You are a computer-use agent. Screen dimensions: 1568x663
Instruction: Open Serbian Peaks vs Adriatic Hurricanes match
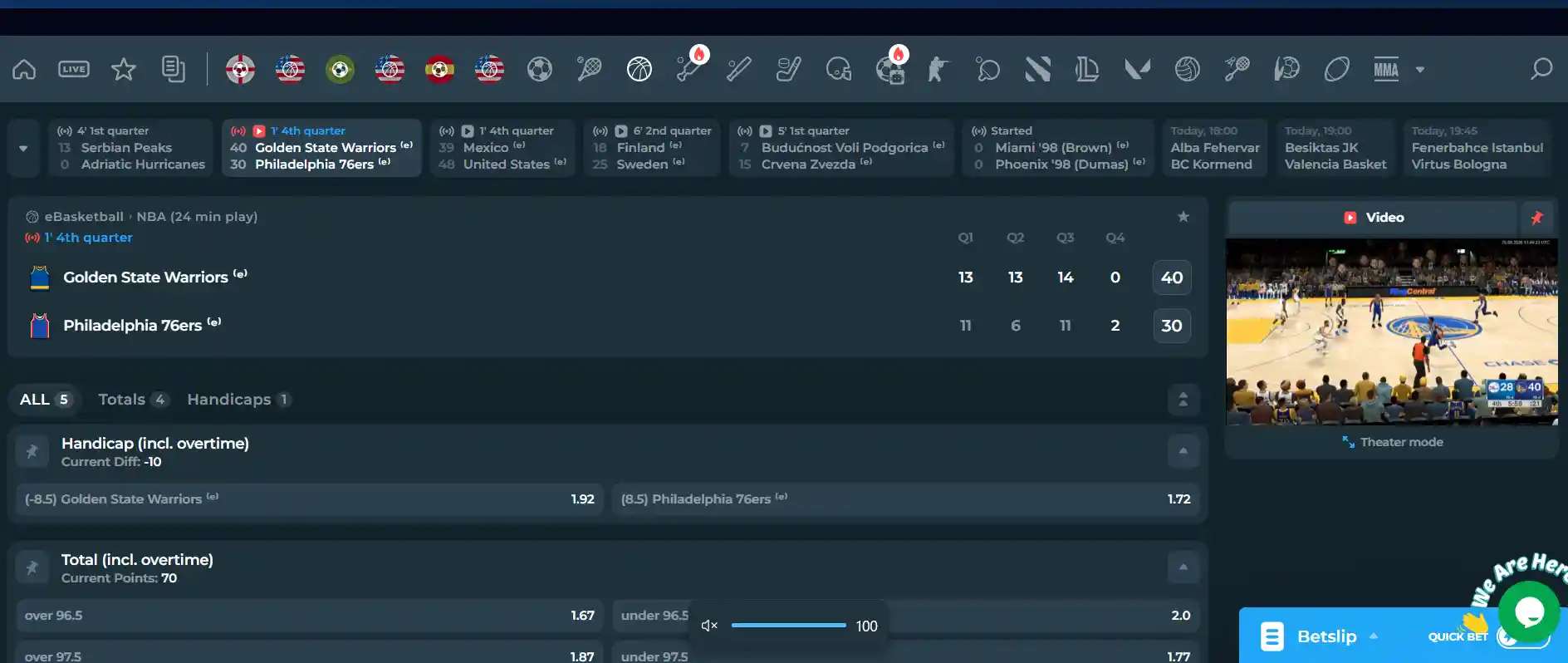(131, 148)
